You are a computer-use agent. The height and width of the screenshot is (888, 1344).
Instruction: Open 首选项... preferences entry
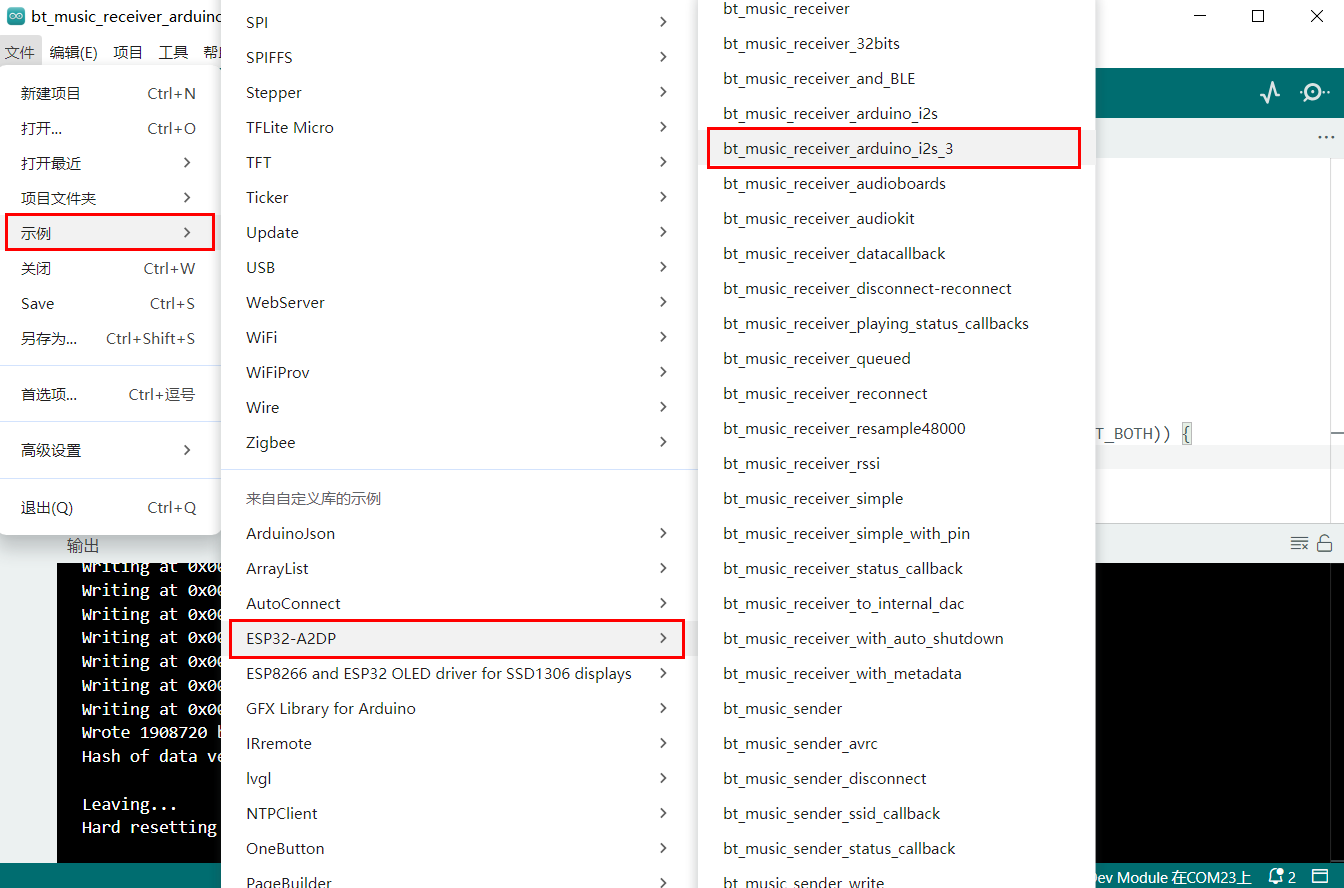(109, 394)
